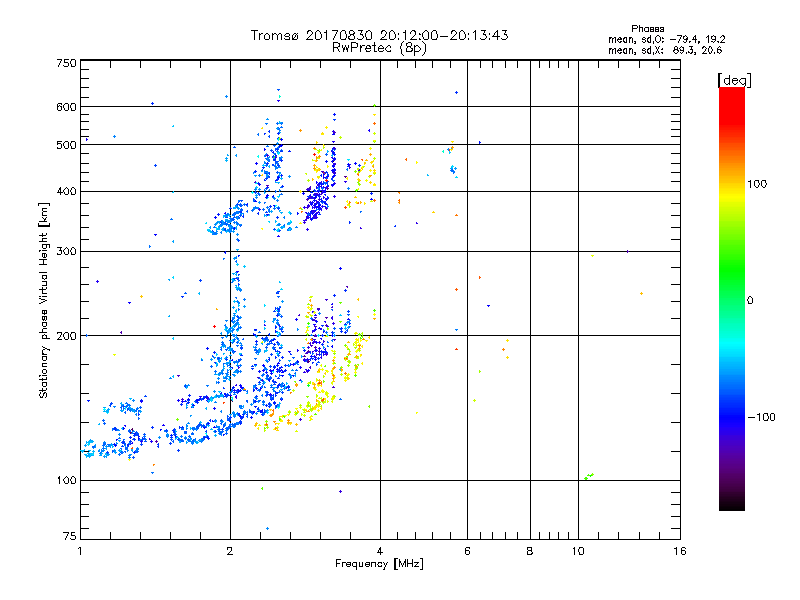
Task: Click the phase colorbar
Action: [x=732, y=299]
